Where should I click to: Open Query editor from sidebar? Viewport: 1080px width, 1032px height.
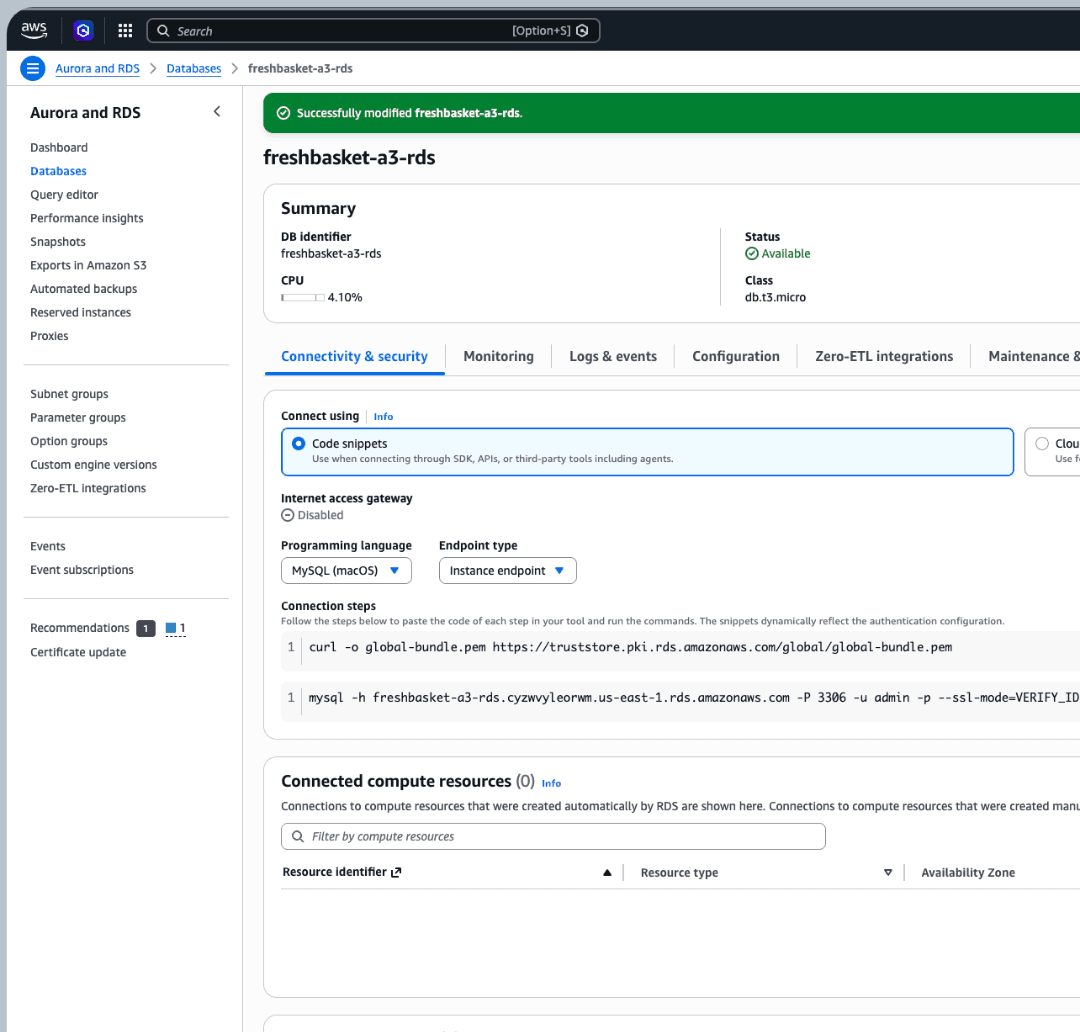click(x=64, y=194)
